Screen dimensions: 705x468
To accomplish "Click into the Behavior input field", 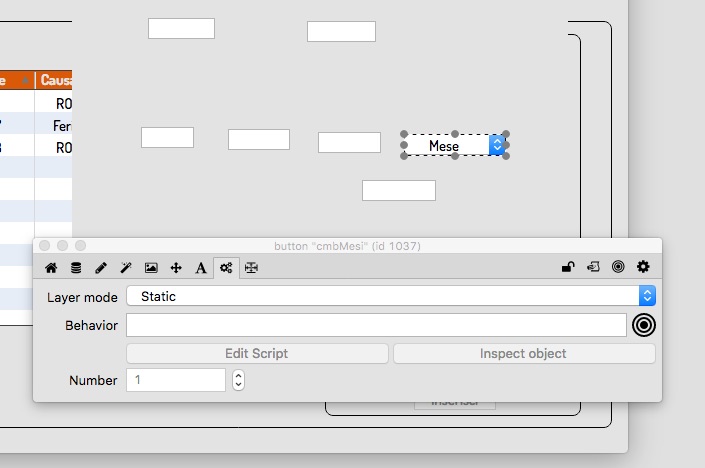I will [x=376, y=325].
